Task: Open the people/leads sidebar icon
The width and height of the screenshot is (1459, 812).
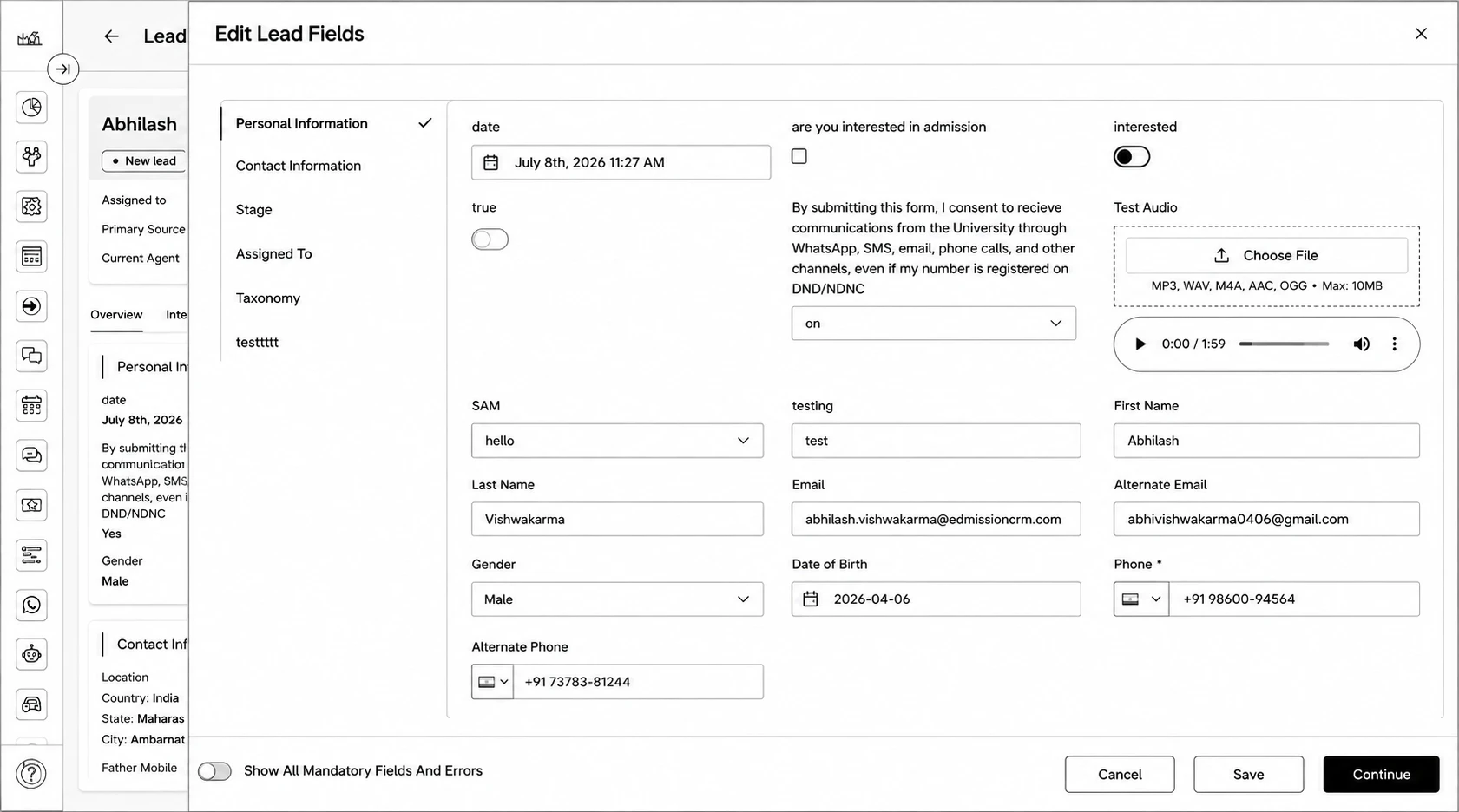Action: point(31,157)
